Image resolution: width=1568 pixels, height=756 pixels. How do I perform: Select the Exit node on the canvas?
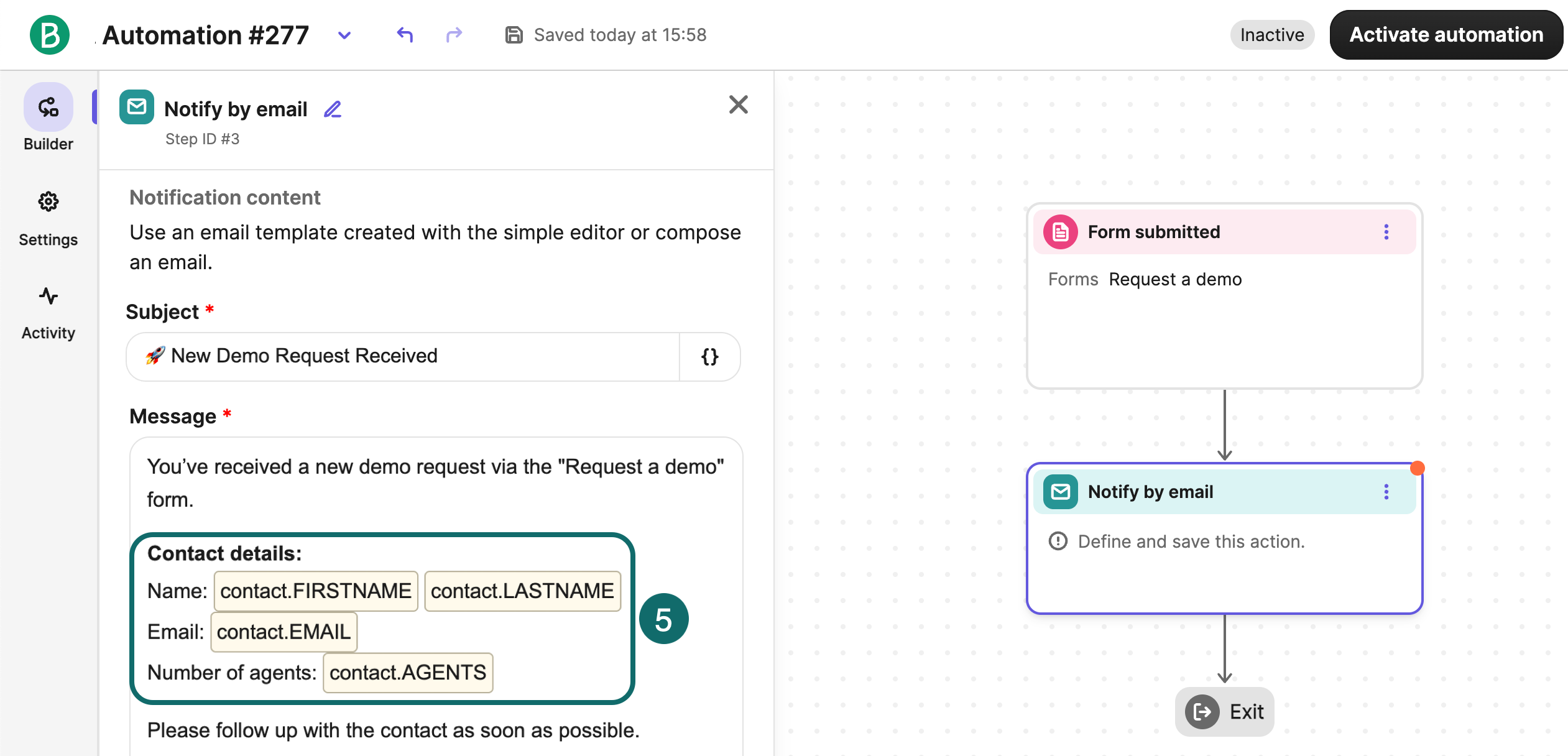(1224, 711)
